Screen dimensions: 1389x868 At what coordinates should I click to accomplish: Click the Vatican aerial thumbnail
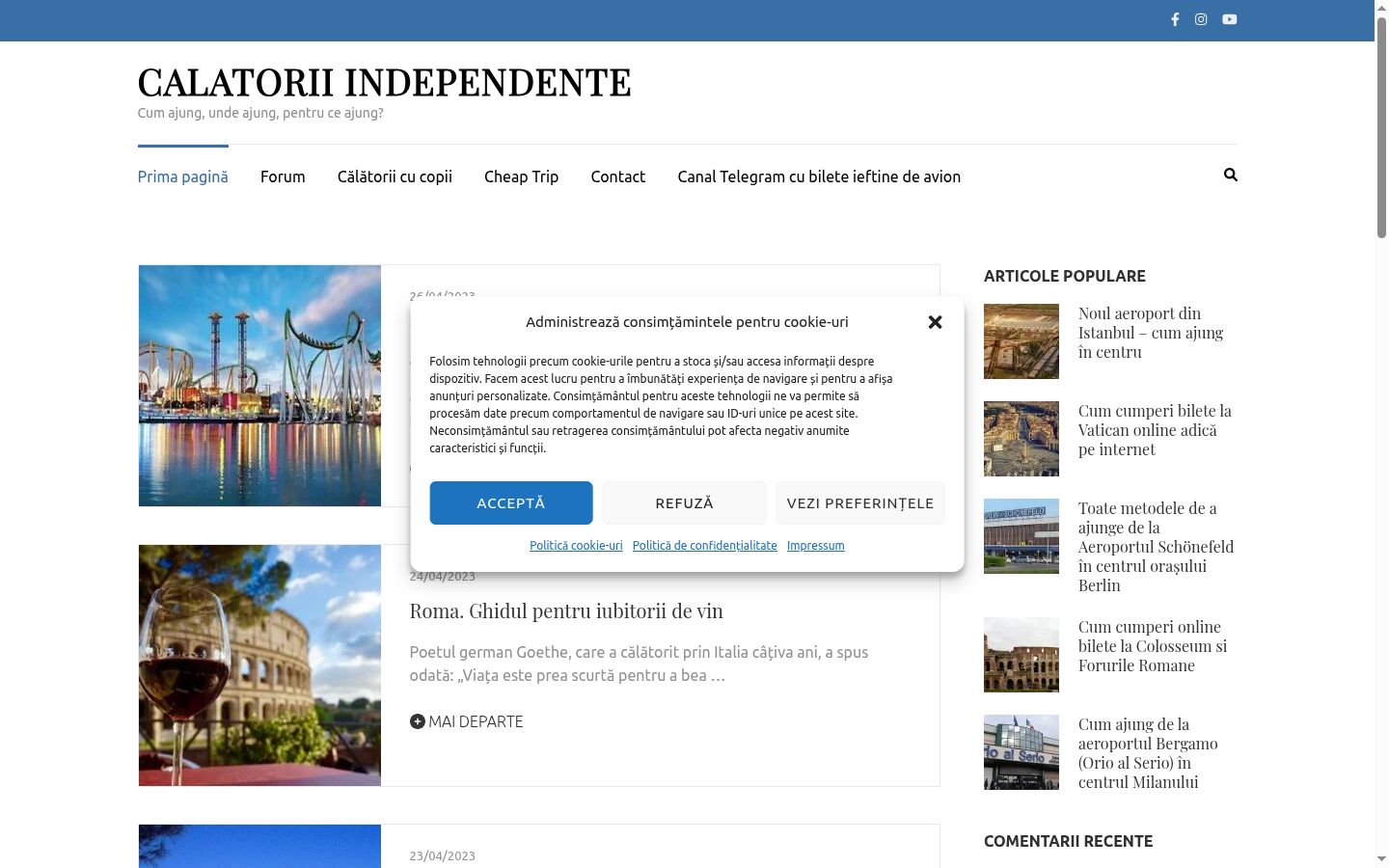click(x=1021, y=439)
